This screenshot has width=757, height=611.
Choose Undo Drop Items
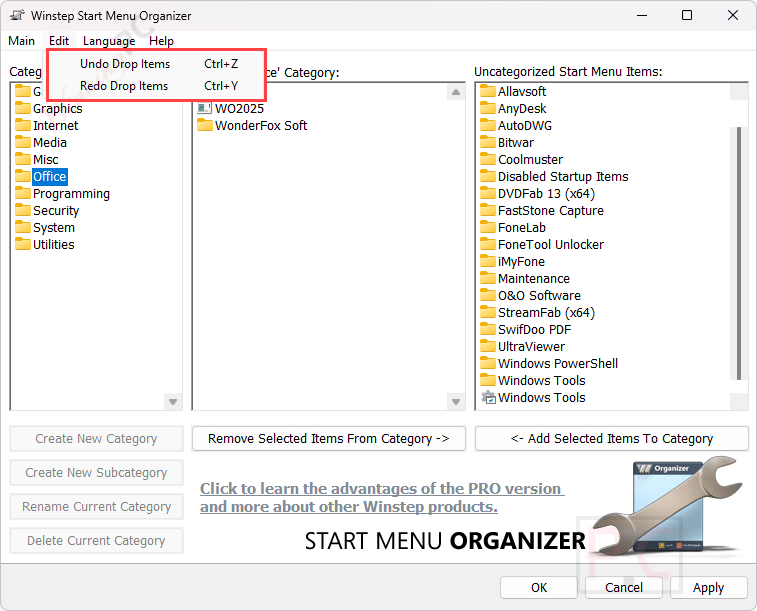pyautogui.click(x=158, y=64)
